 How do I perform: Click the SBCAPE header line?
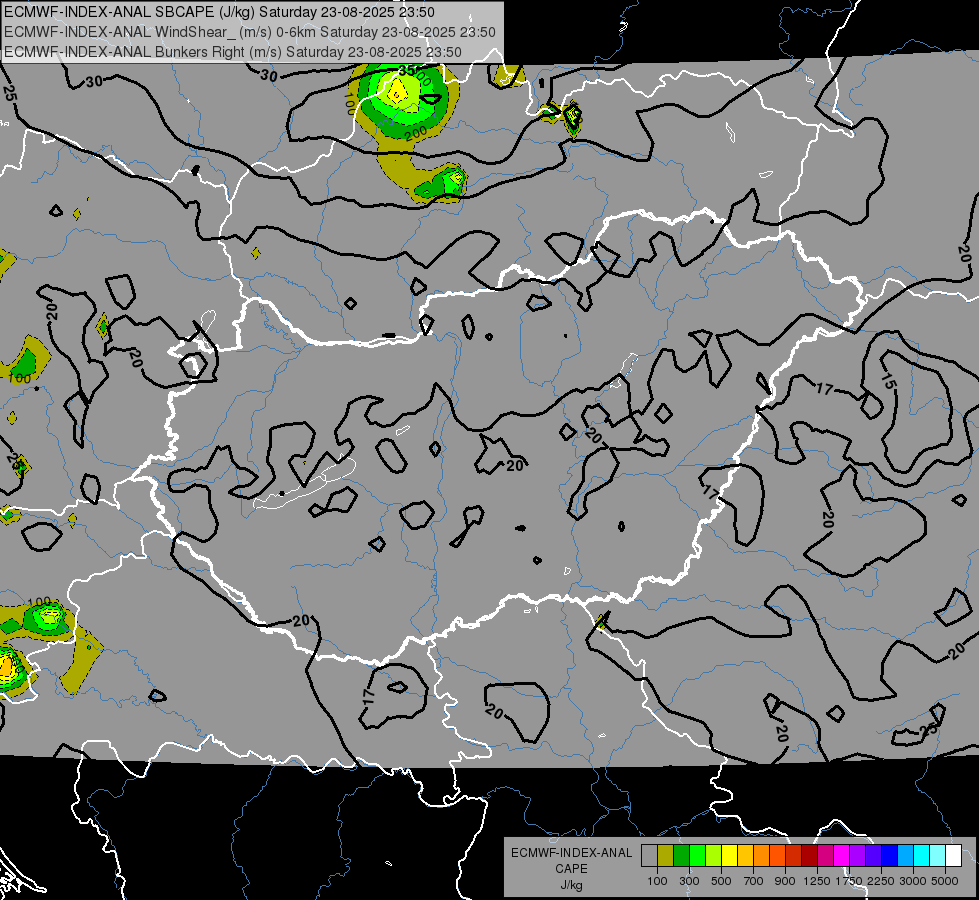click(x=219, y=12)
